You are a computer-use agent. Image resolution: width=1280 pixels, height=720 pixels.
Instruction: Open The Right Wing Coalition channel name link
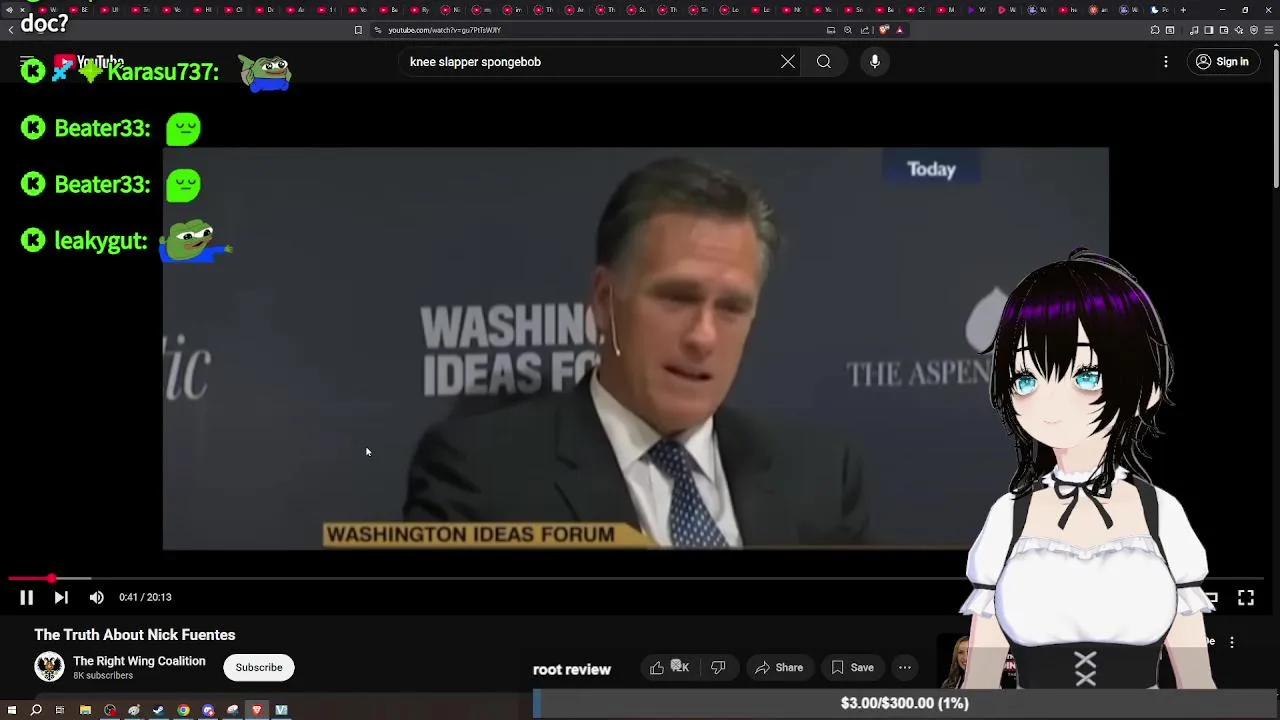click(x=139, y=661)
